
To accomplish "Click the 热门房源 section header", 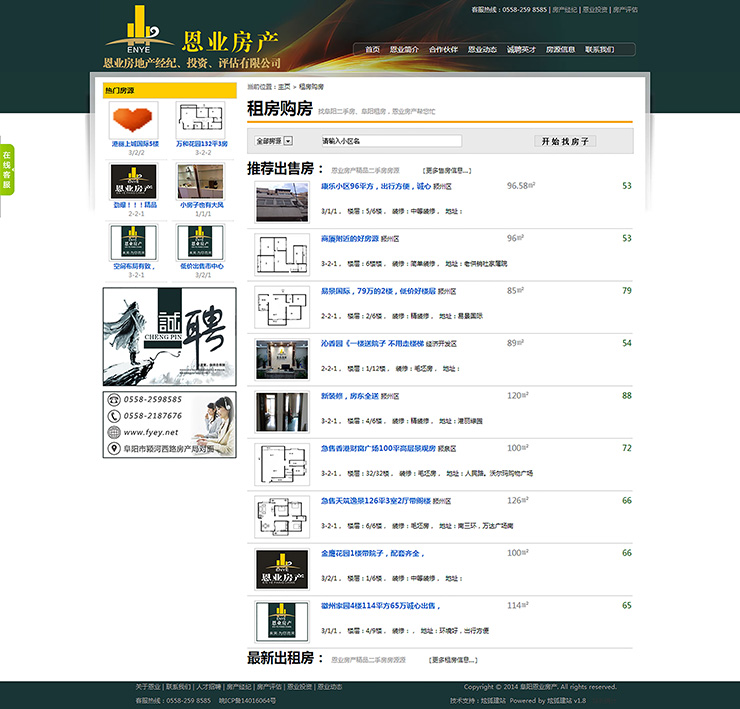I will tap(169, 90).
